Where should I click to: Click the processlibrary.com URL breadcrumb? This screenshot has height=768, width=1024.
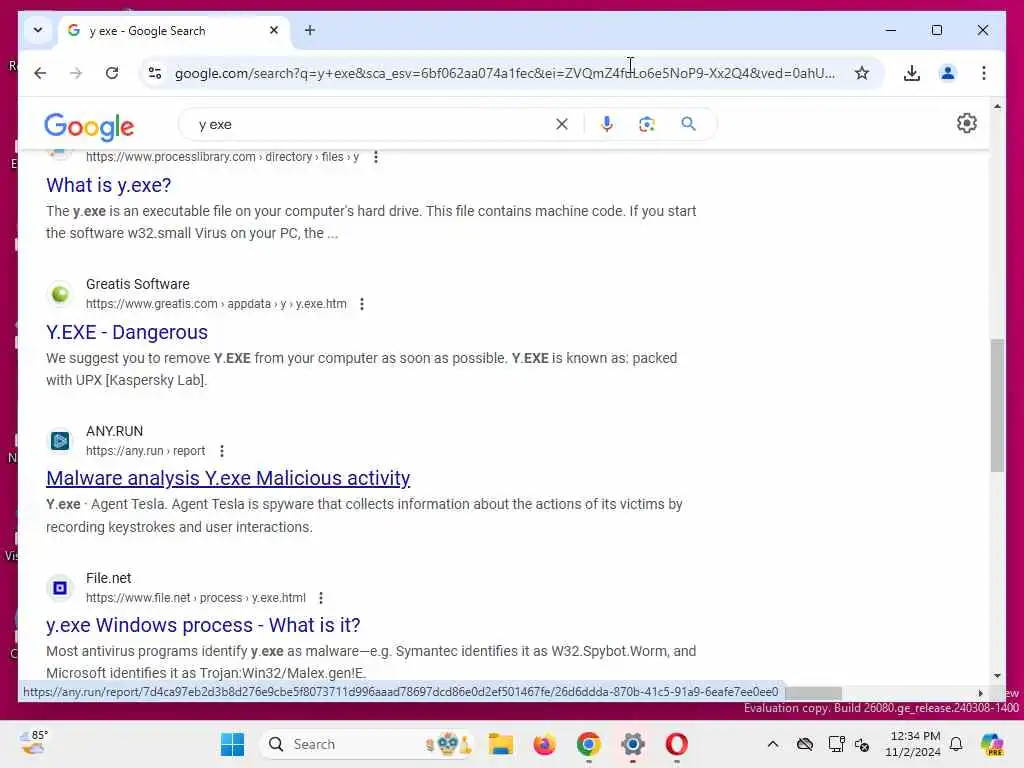[x=223, y=157]
